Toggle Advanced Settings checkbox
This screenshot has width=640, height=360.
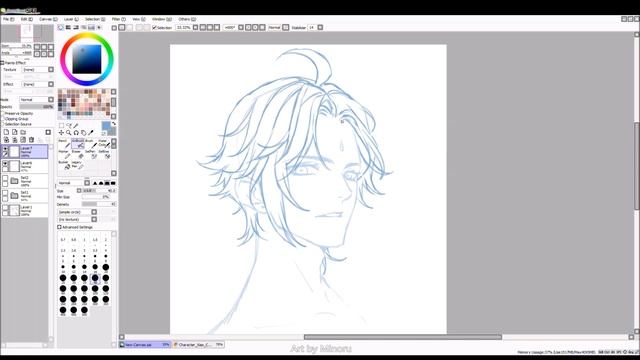[x=59, y=227]
